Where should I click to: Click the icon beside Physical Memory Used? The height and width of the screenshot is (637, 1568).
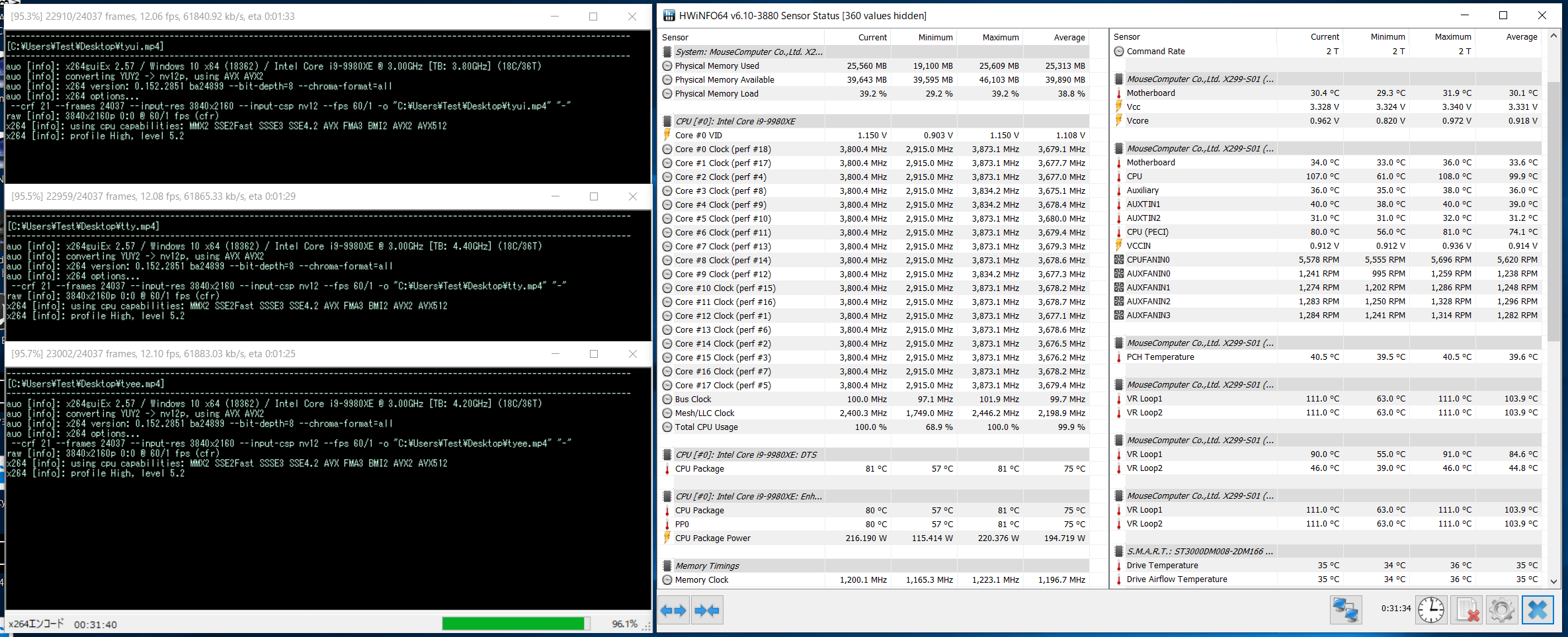(x=667, y=66)
